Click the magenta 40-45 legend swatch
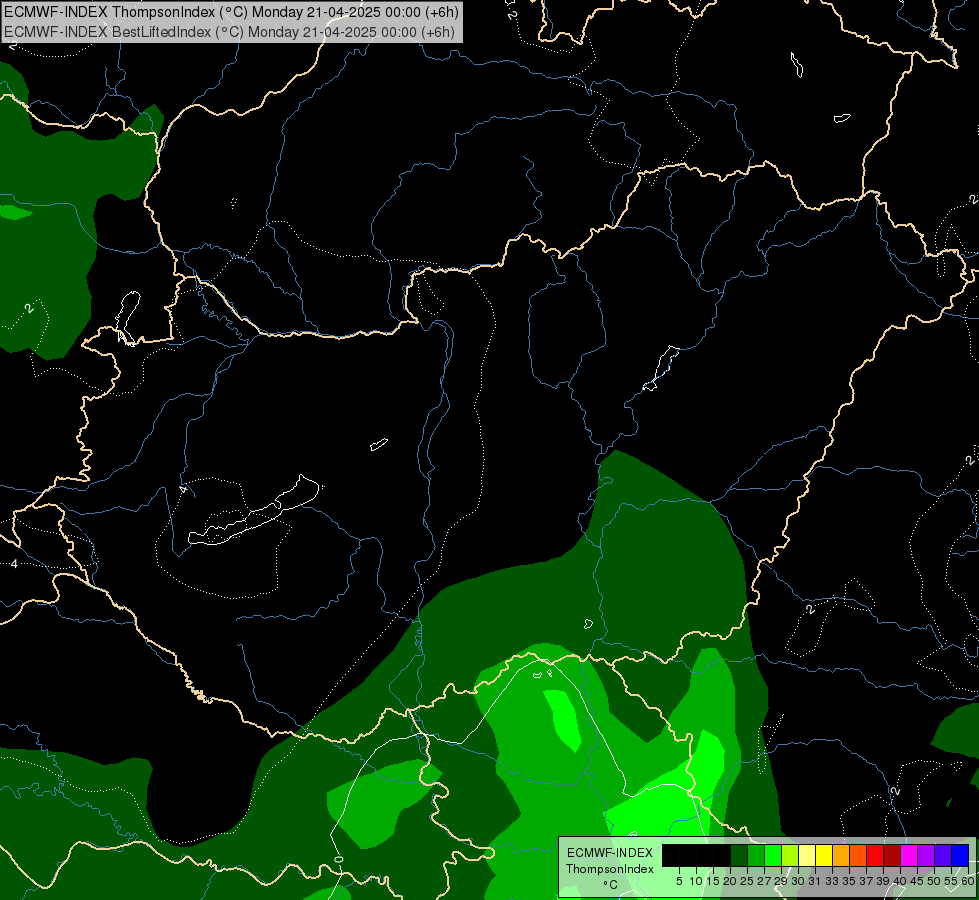Screen dimensions: 979x900 click(x=909, y=855)
